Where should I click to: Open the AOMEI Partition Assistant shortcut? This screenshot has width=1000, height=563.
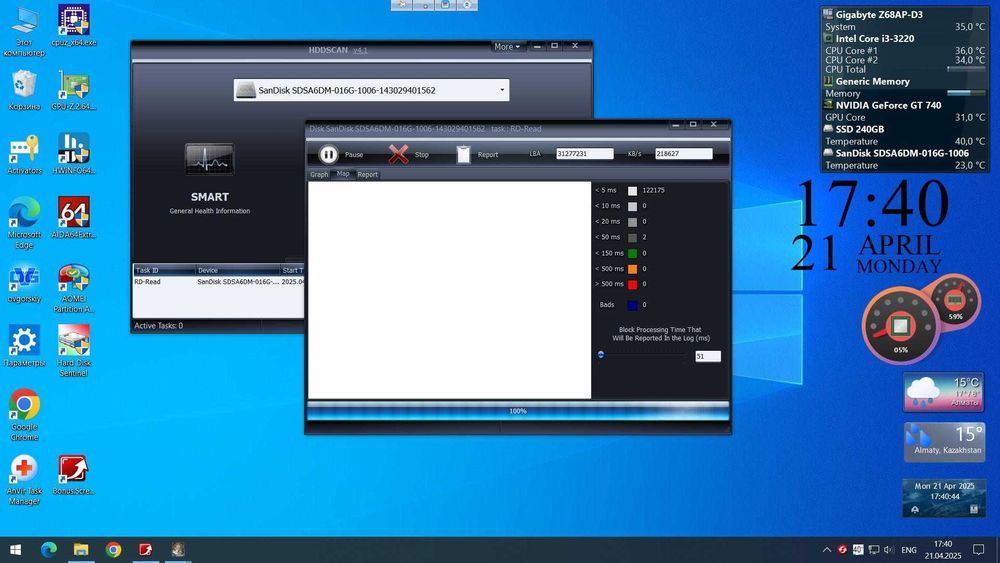[74, 289]
